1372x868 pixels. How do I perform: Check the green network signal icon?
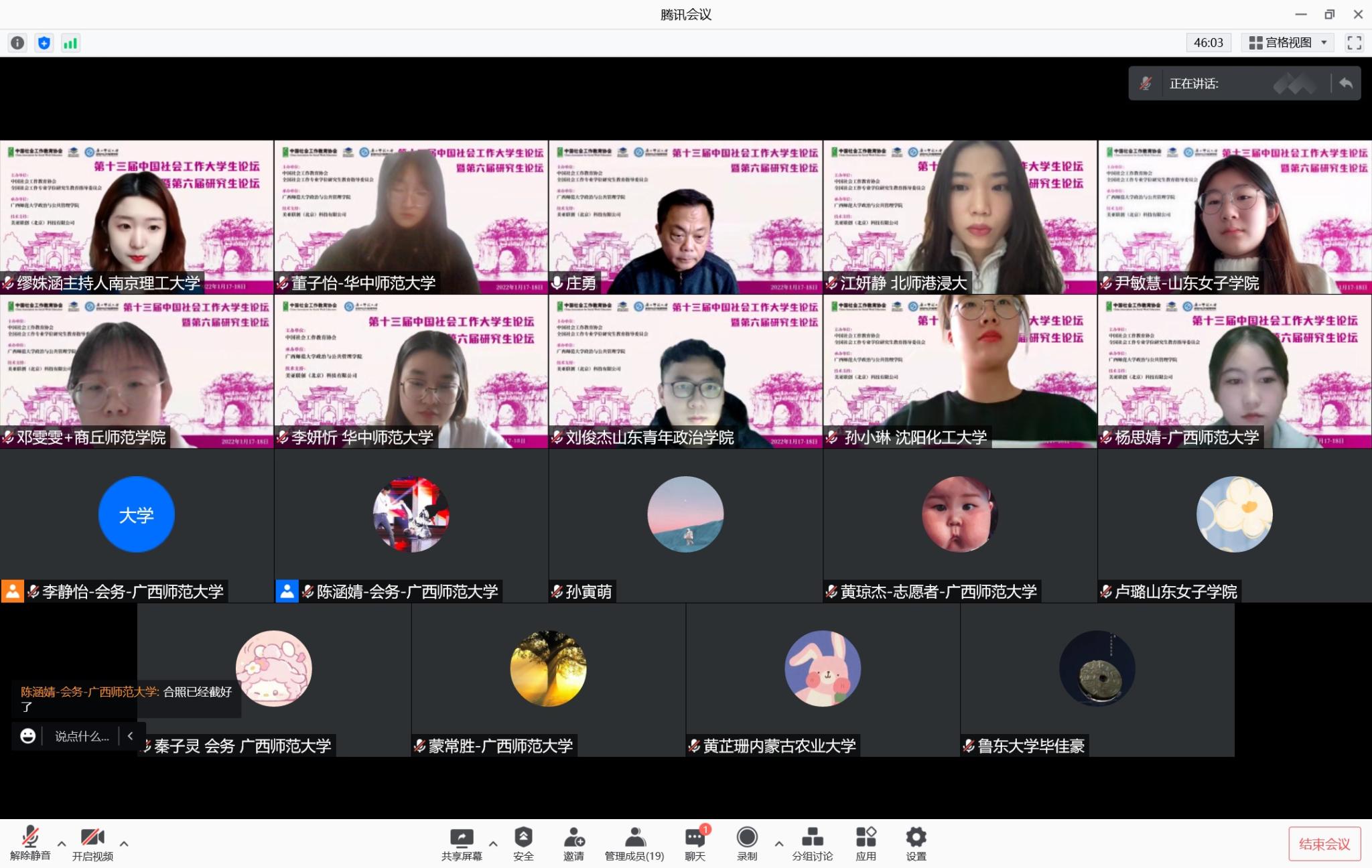tap(70, 44)
